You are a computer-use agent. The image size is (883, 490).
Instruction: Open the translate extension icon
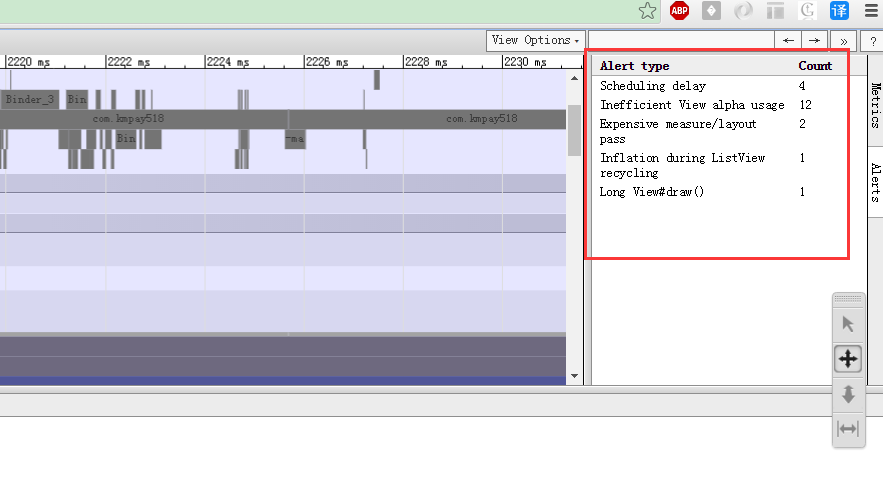click(839, 11)
